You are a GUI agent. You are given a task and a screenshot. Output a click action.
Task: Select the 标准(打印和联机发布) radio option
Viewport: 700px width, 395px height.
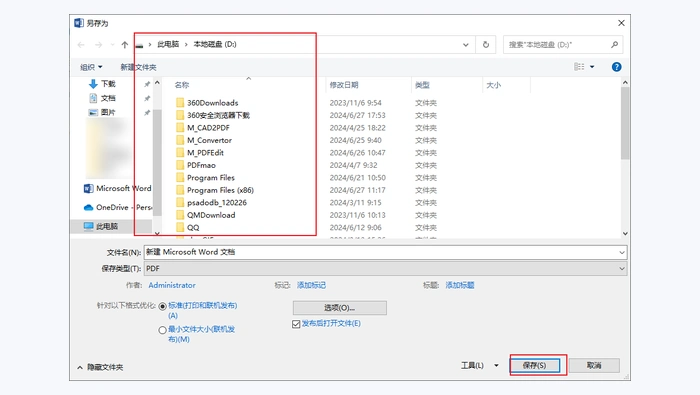[162, 306]
